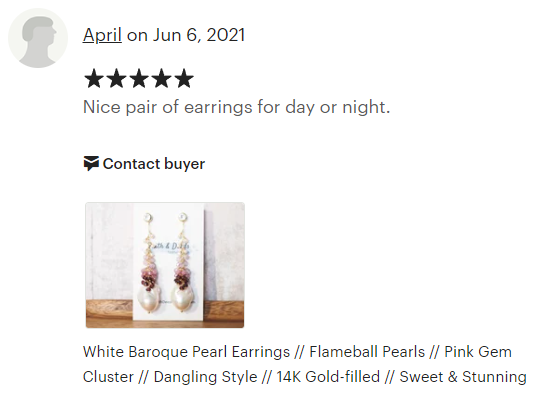This screenshot has height=402, width=560.
Task: Click the Contact buyer label
Action: point(154,164)
